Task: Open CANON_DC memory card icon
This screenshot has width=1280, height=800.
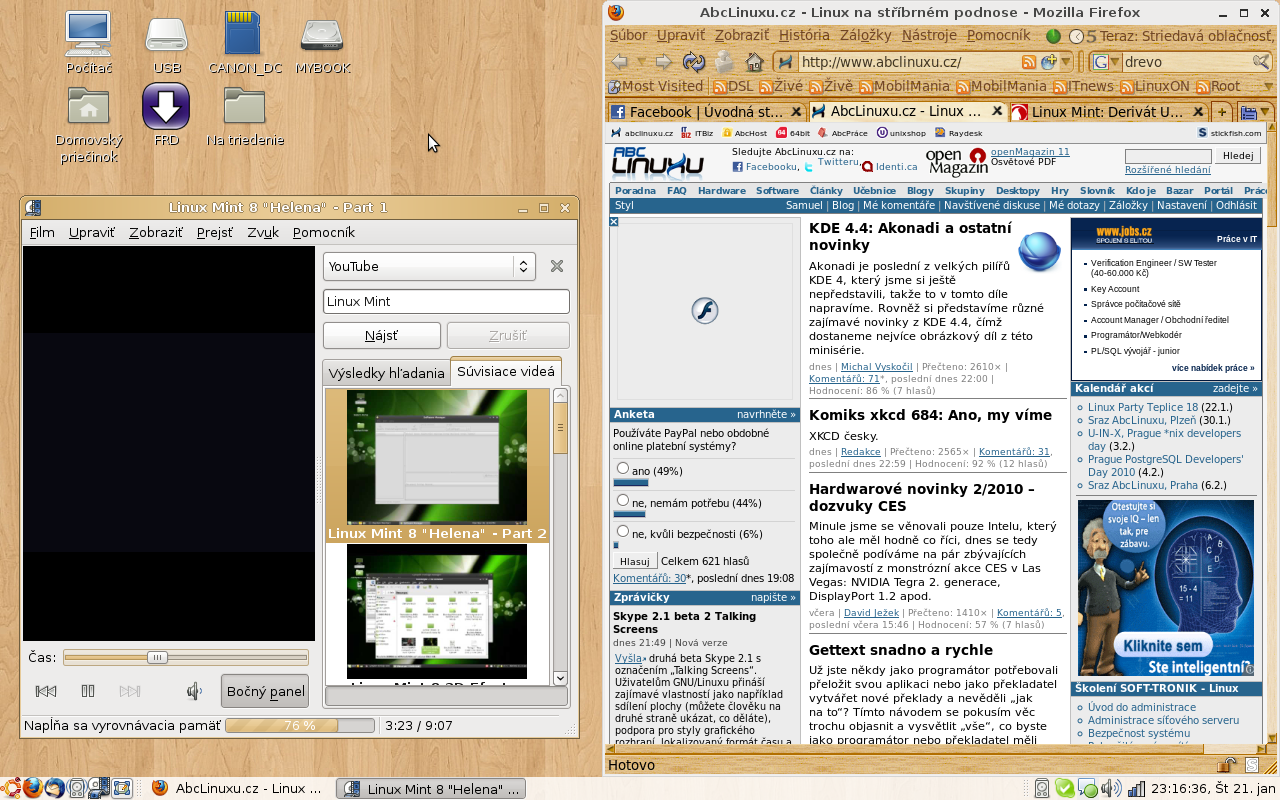Action: [x=245, y=42]
